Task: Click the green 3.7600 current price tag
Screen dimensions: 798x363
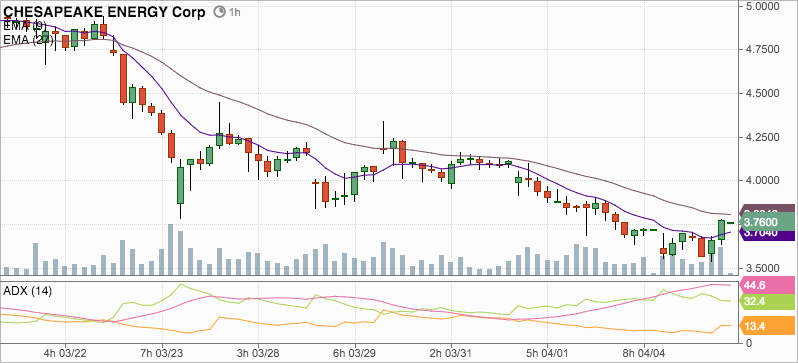Action: tap(767, 222)
